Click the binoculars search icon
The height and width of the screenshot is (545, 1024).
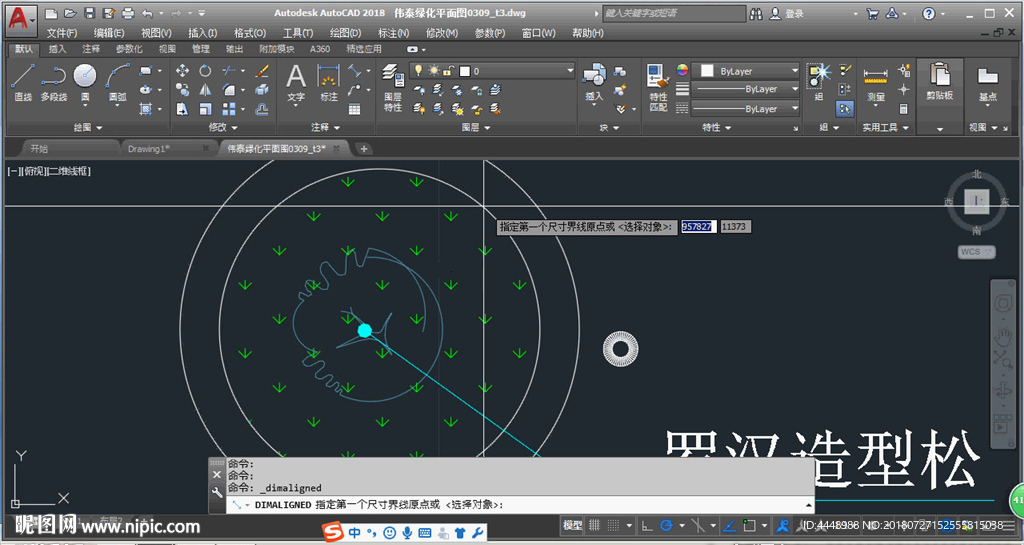tap(756, 13)
